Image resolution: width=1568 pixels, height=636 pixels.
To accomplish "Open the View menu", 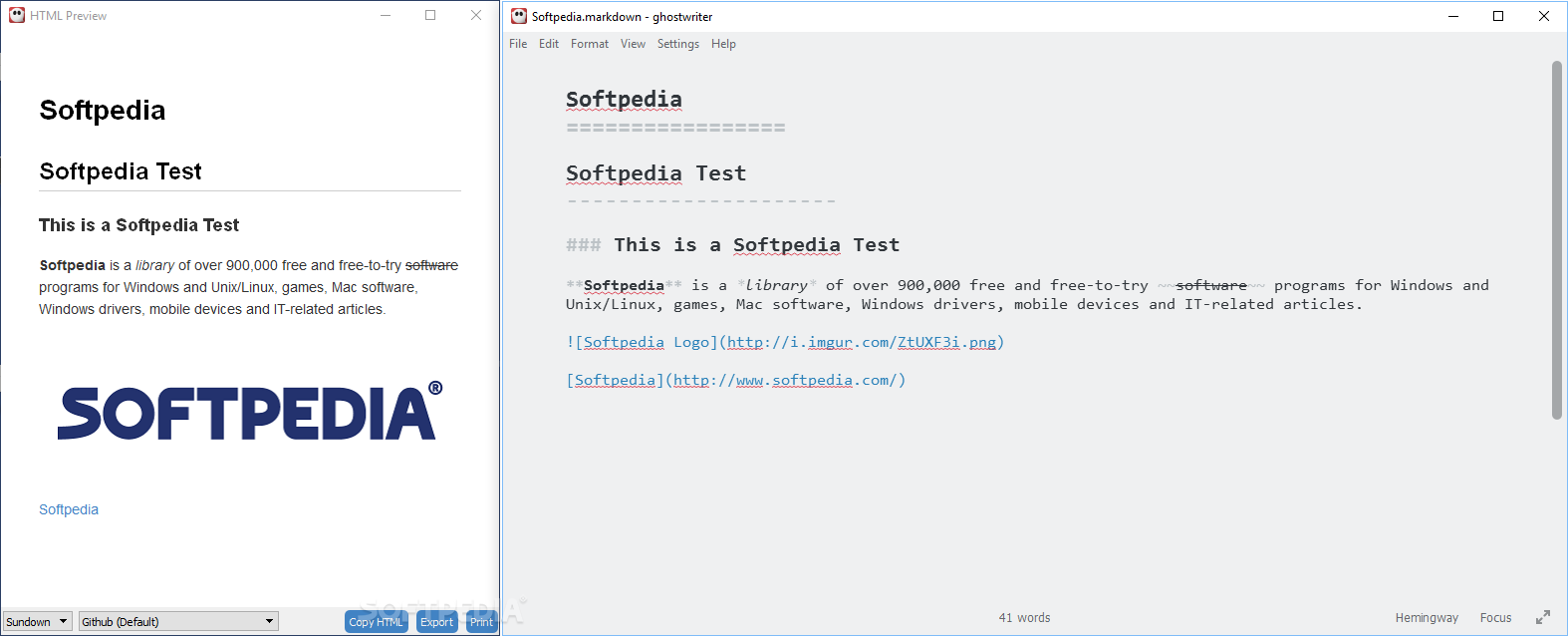I will coord(633,44).
